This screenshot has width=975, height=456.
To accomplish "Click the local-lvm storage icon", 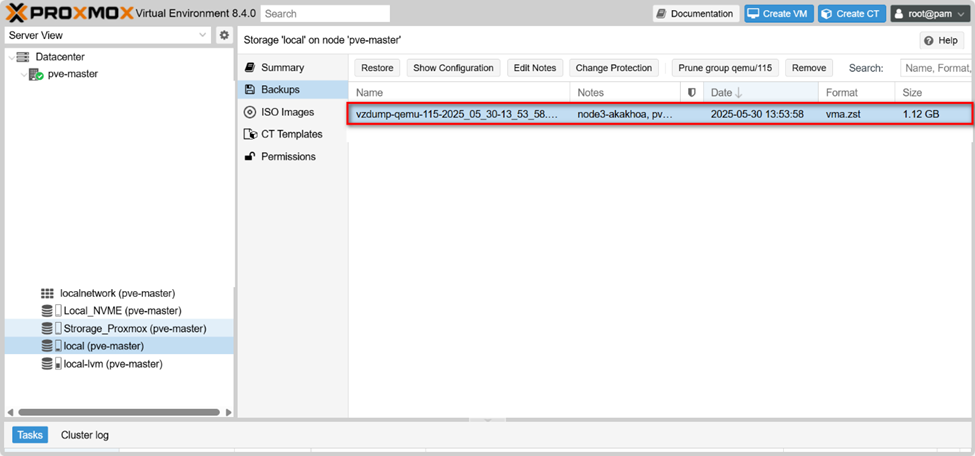I will tap(47, 364).
